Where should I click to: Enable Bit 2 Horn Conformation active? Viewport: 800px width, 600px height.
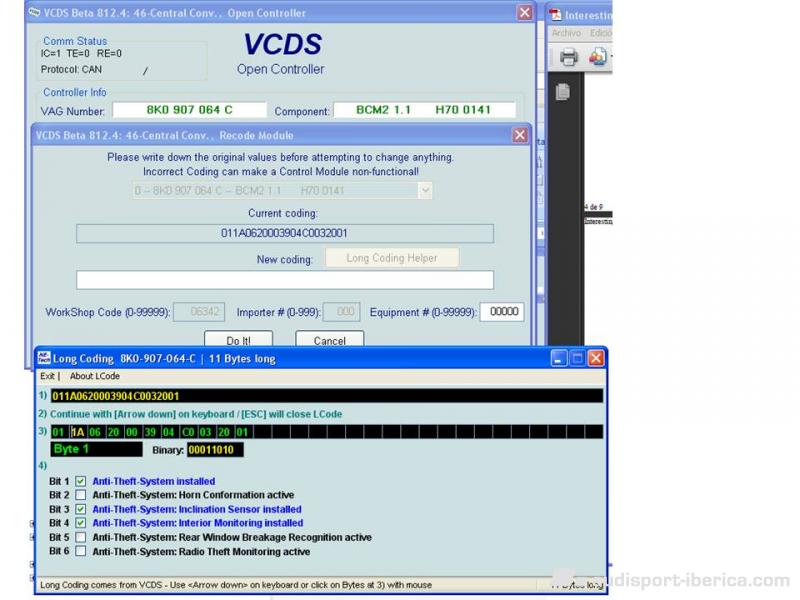[x=81, y=495]
